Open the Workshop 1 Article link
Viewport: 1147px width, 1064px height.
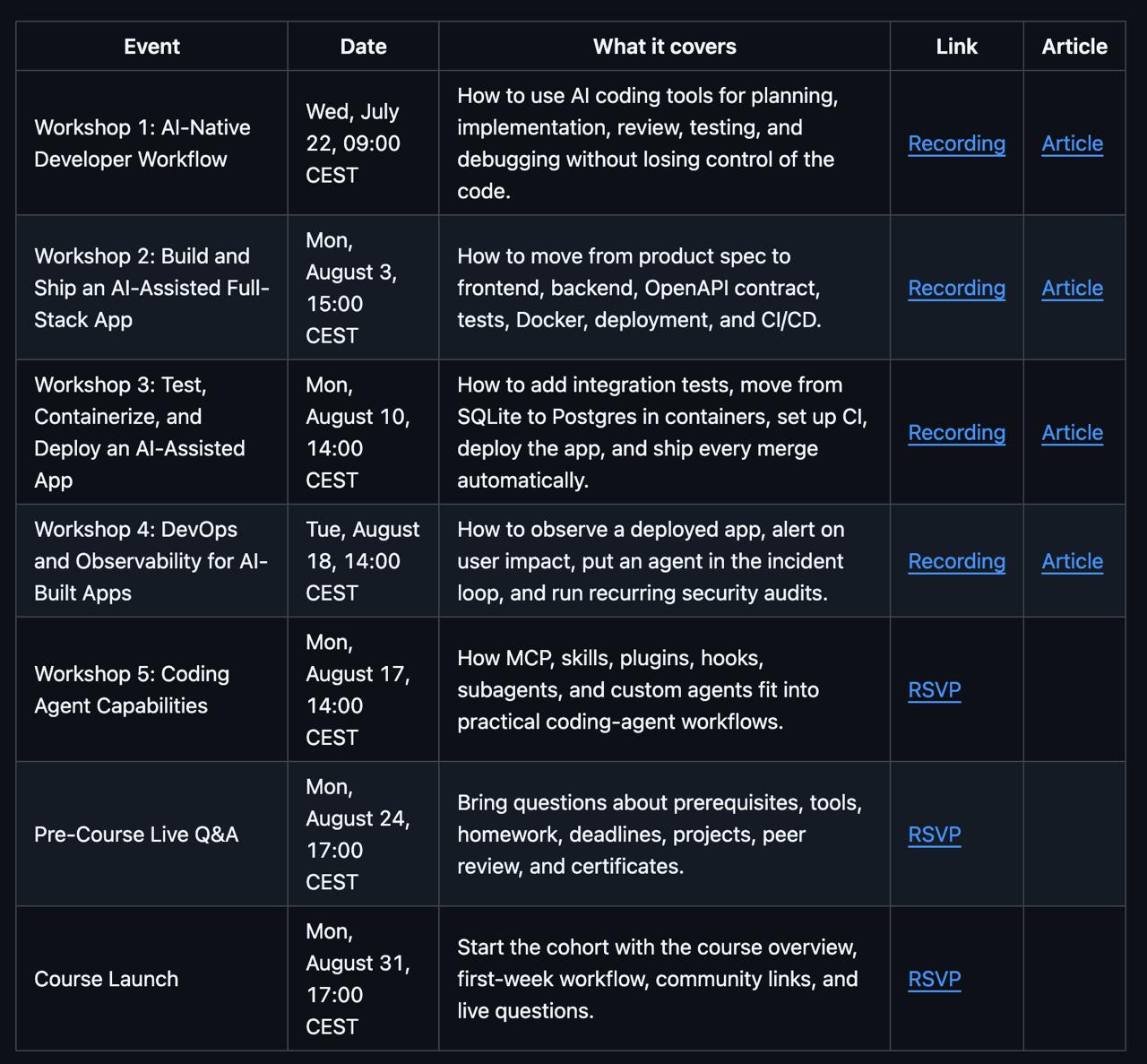(x=1072, y=143)
